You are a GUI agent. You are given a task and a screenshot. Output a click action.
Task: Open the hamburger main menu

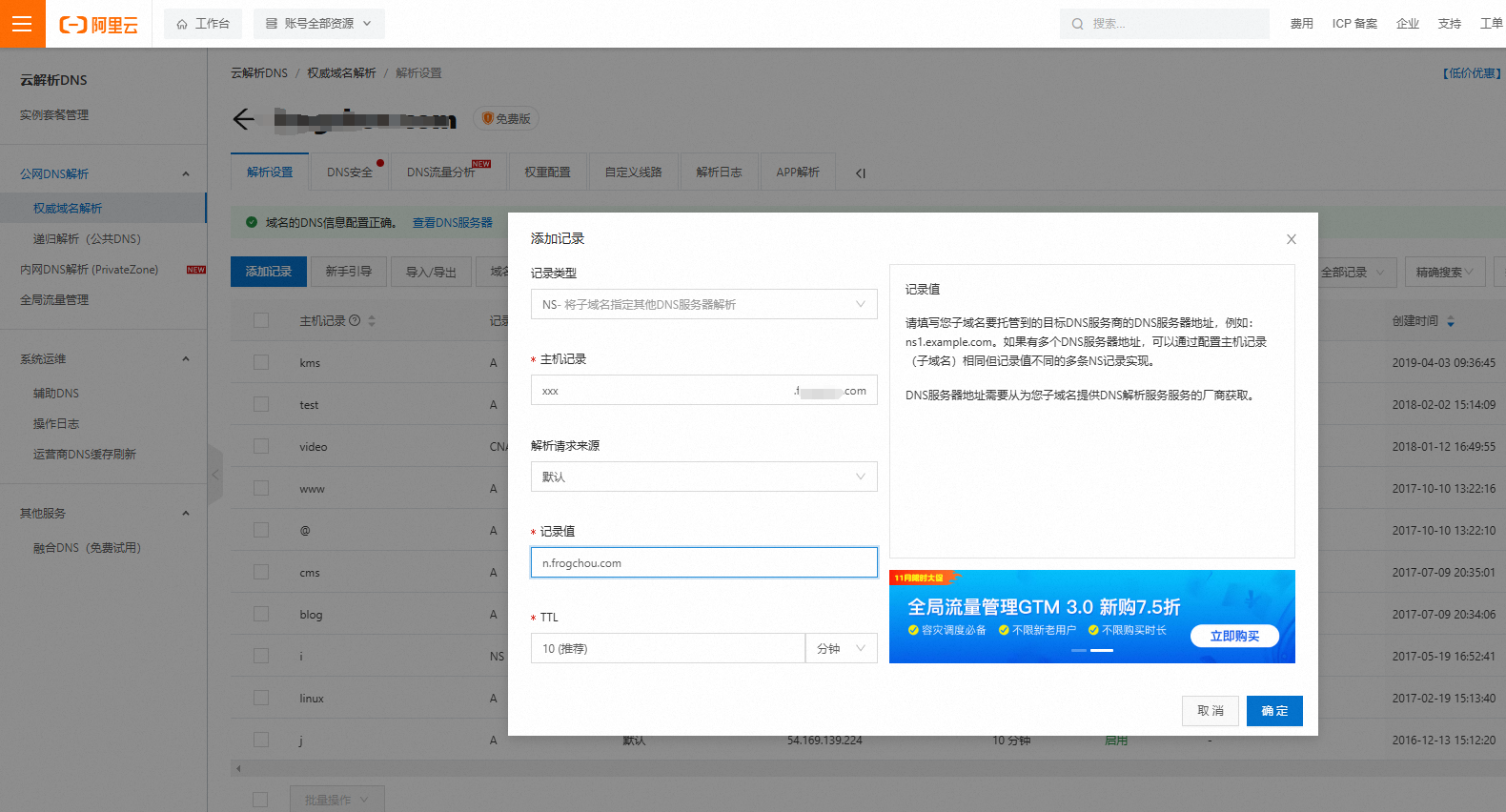pos(23,24)
